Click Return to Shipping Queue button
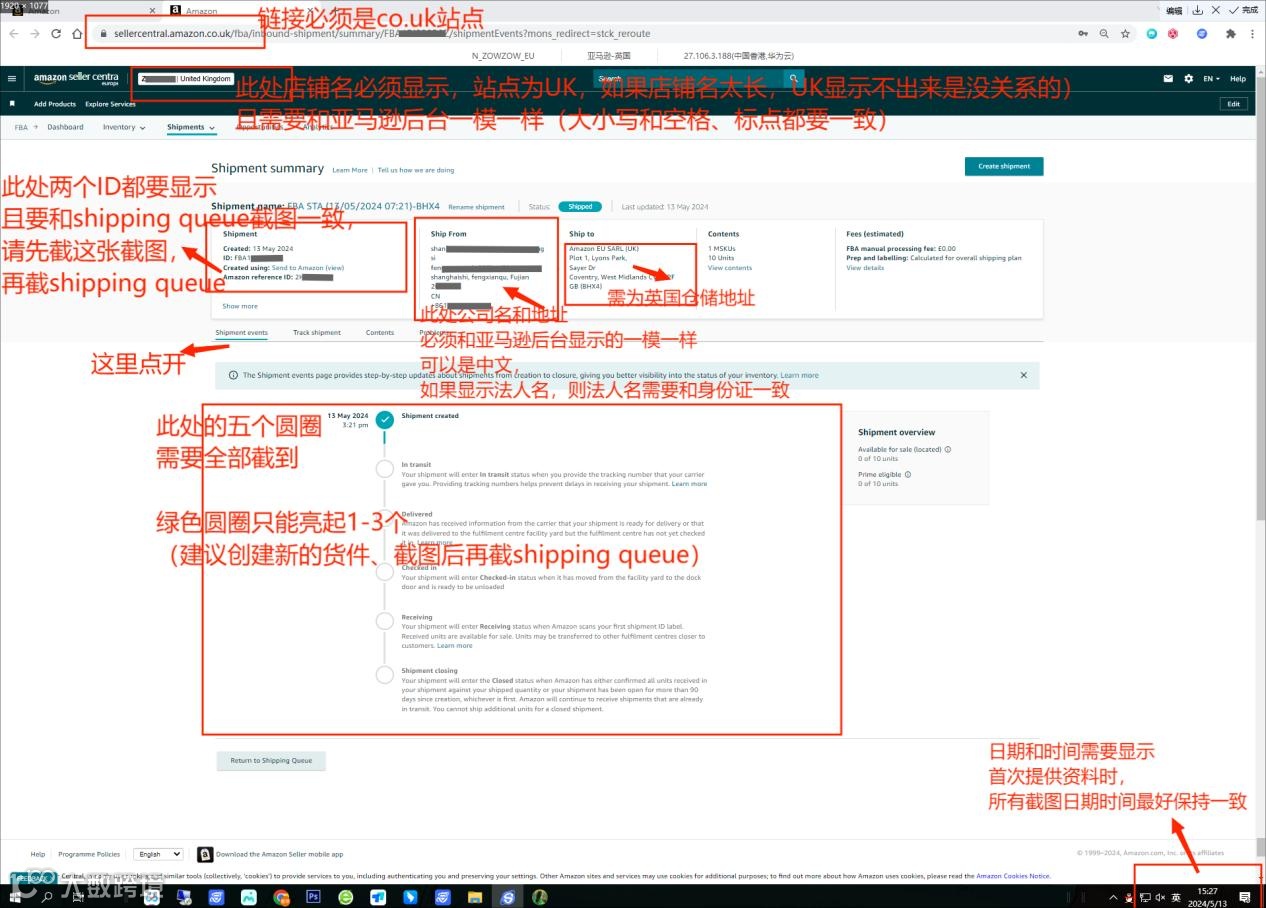Screen dimensions: 1266x908 [271, 761]
